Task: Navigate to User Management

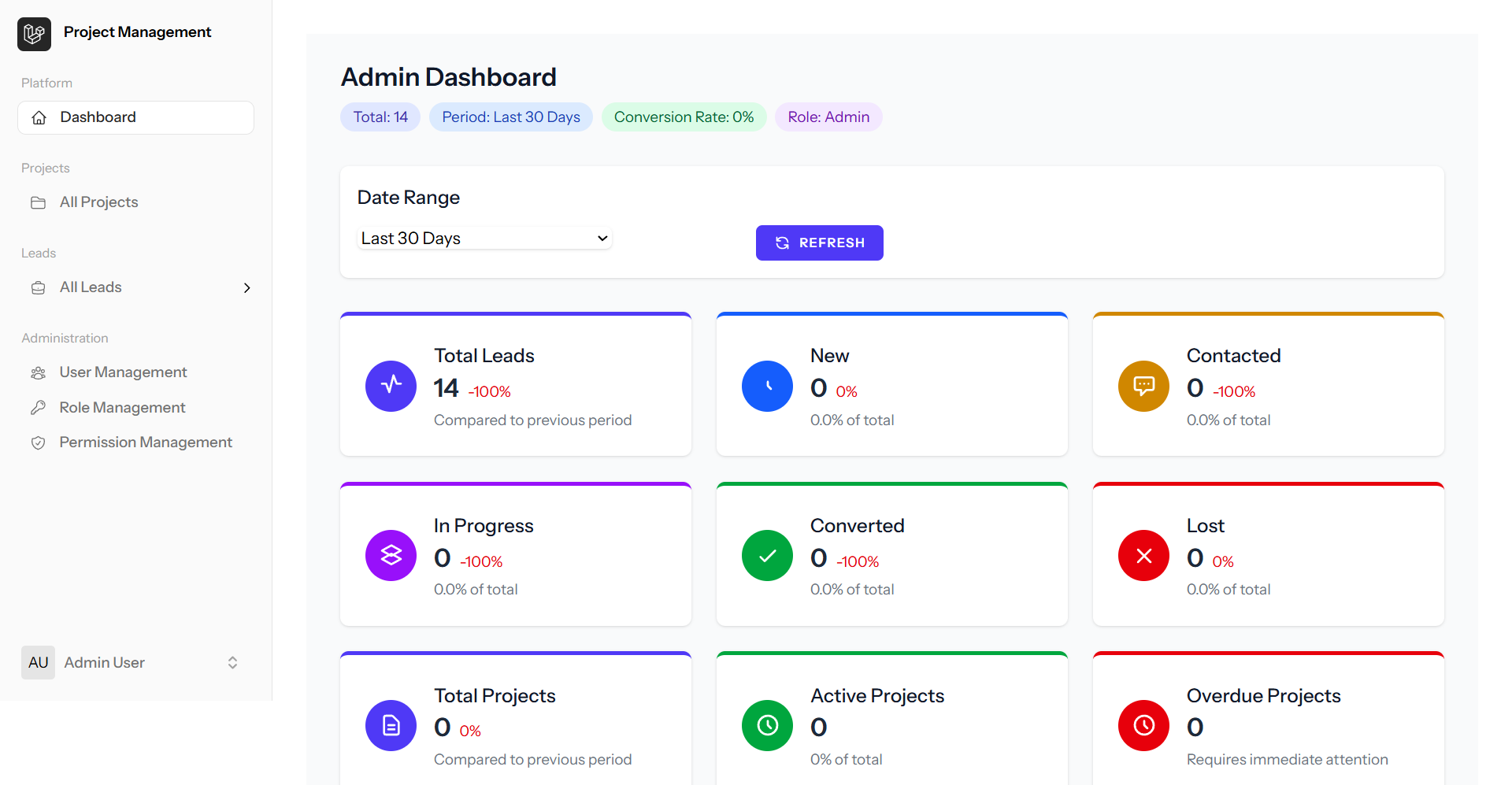Action: tap(123, 372)
